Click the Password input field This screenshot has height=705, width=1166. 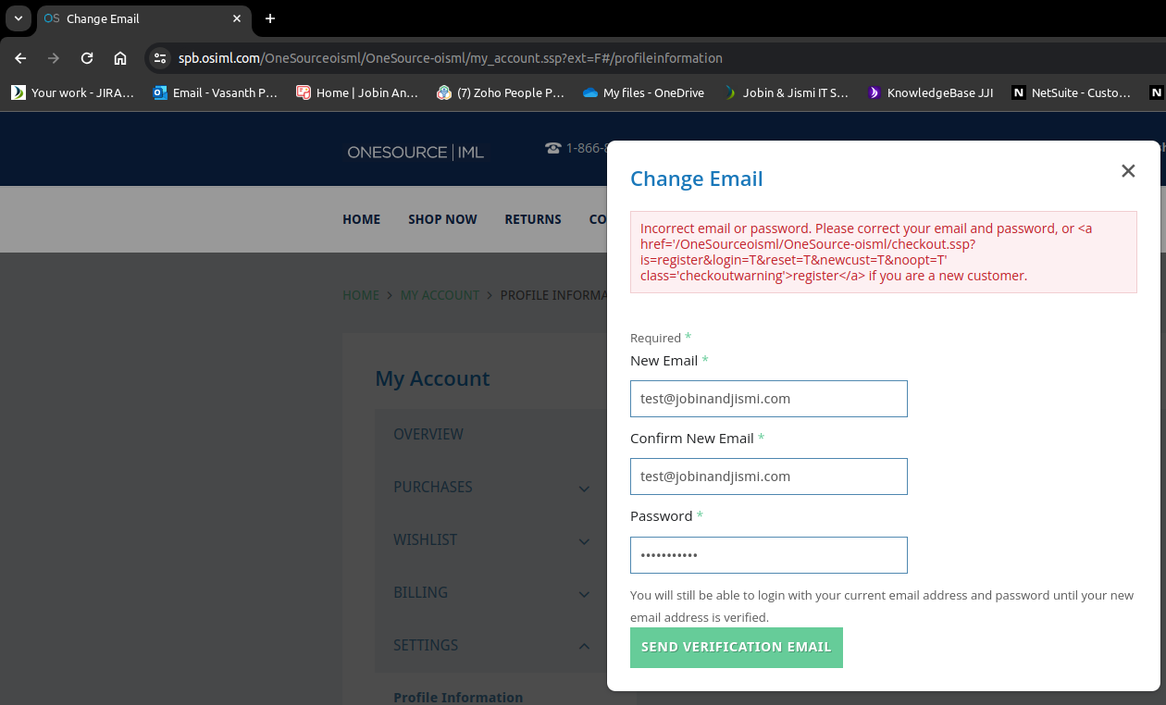[768, 555]
